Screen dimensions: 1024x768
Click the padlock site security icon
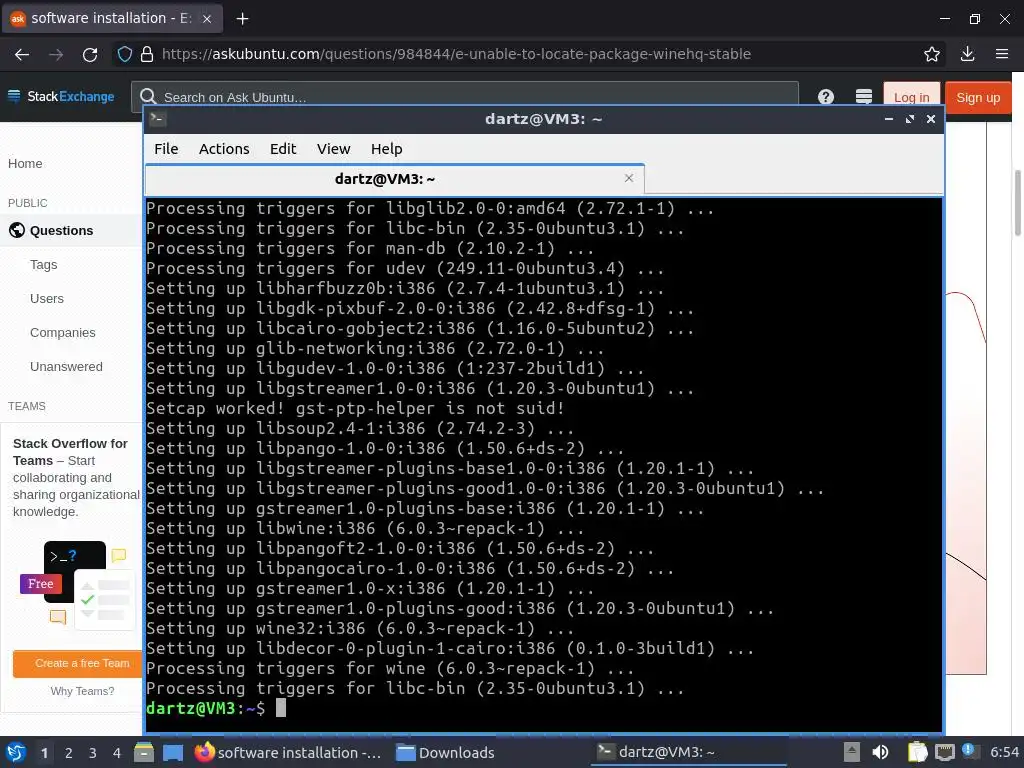[147, 54]
